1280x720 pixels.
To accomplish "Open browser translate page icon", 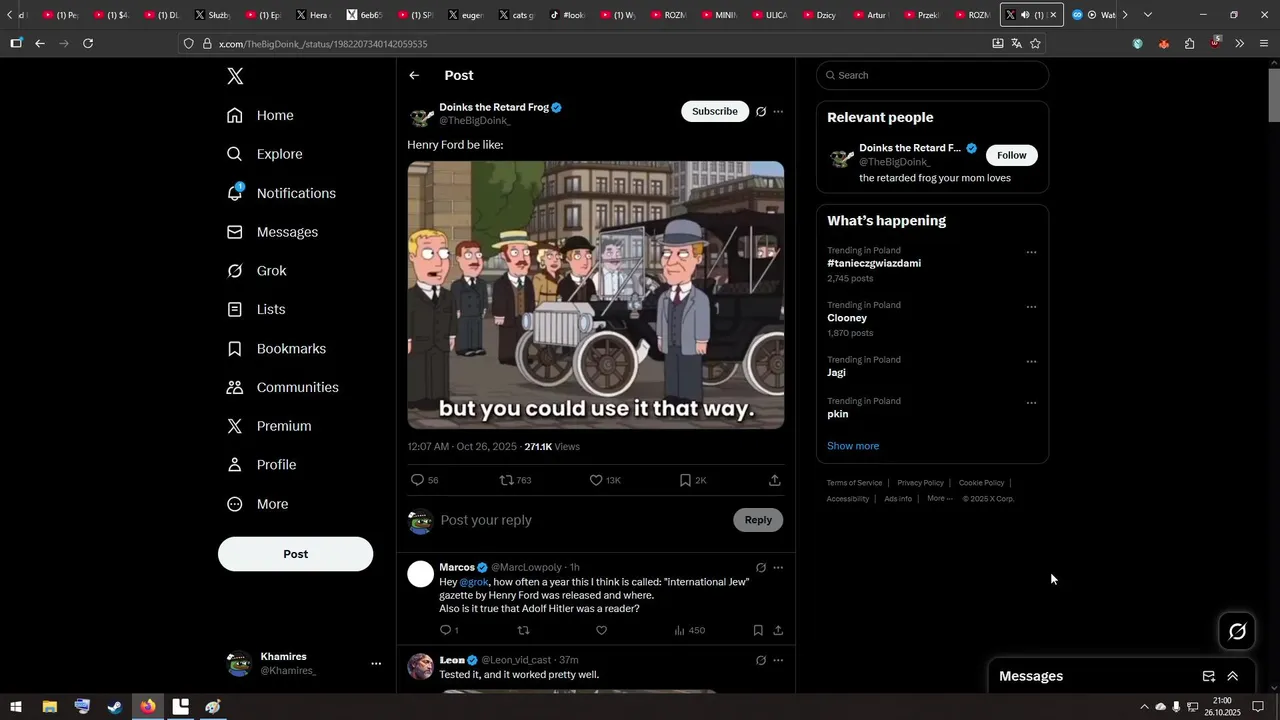I will (1016, 43).
